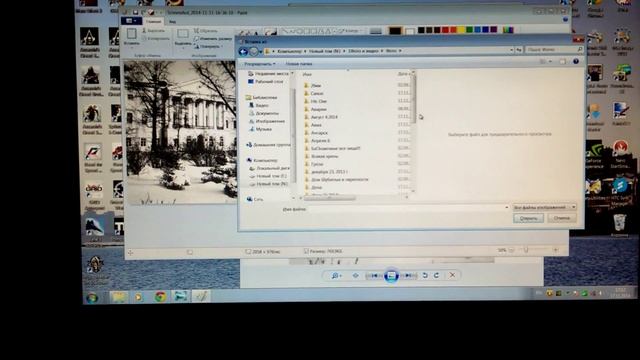Open the Музыка library

pyautogui.click(x=260, y=129)
